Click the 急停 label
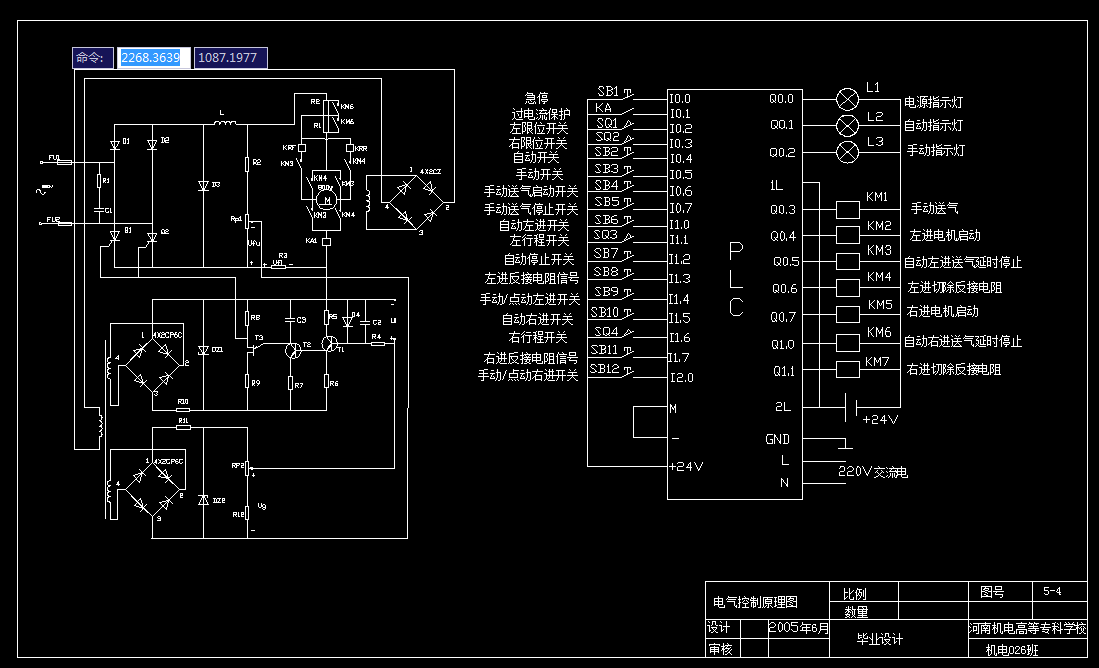Image resolution: width=1099 pixels, height=668 pixels. [x=536, y=98]
